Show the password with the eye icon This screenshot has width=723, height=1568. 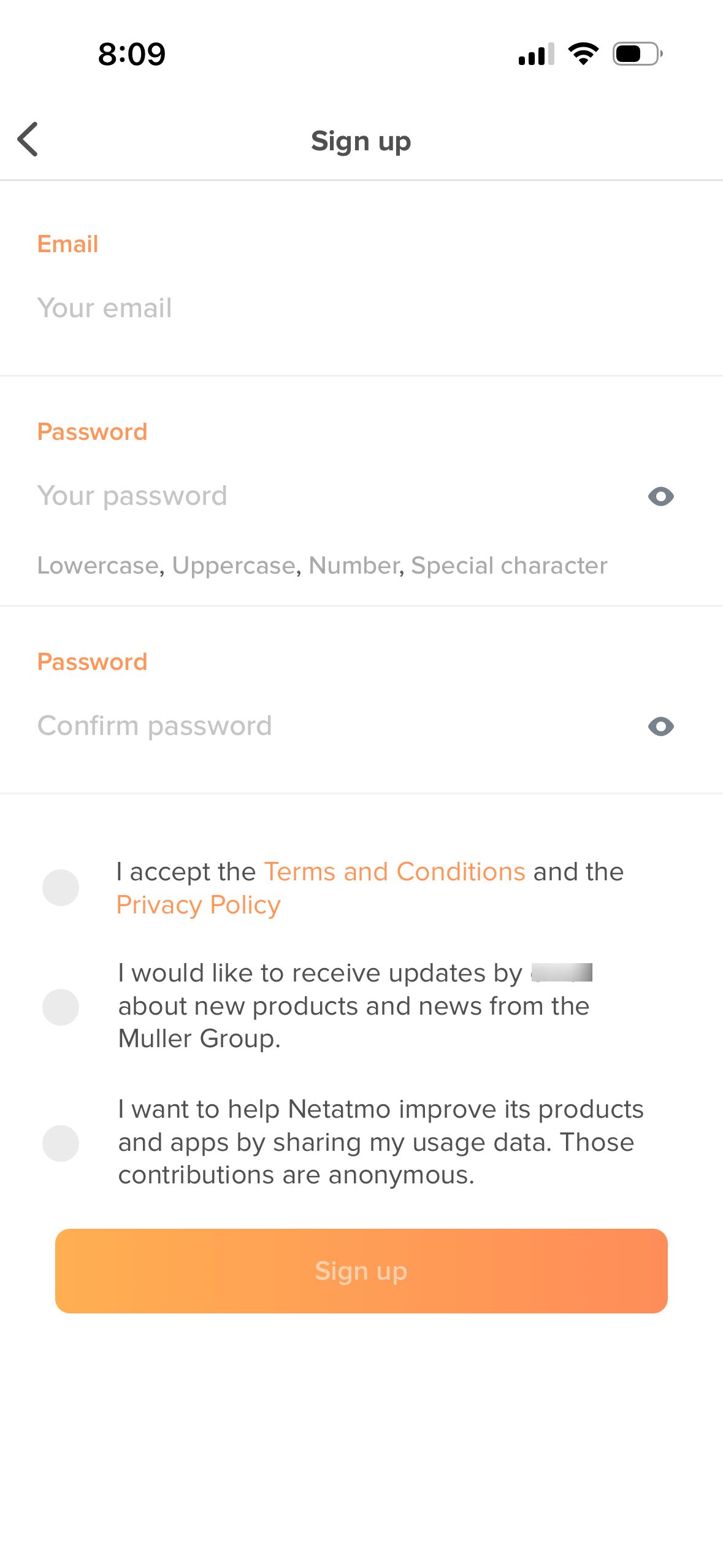pyautogui.click(x=660, y=496)
